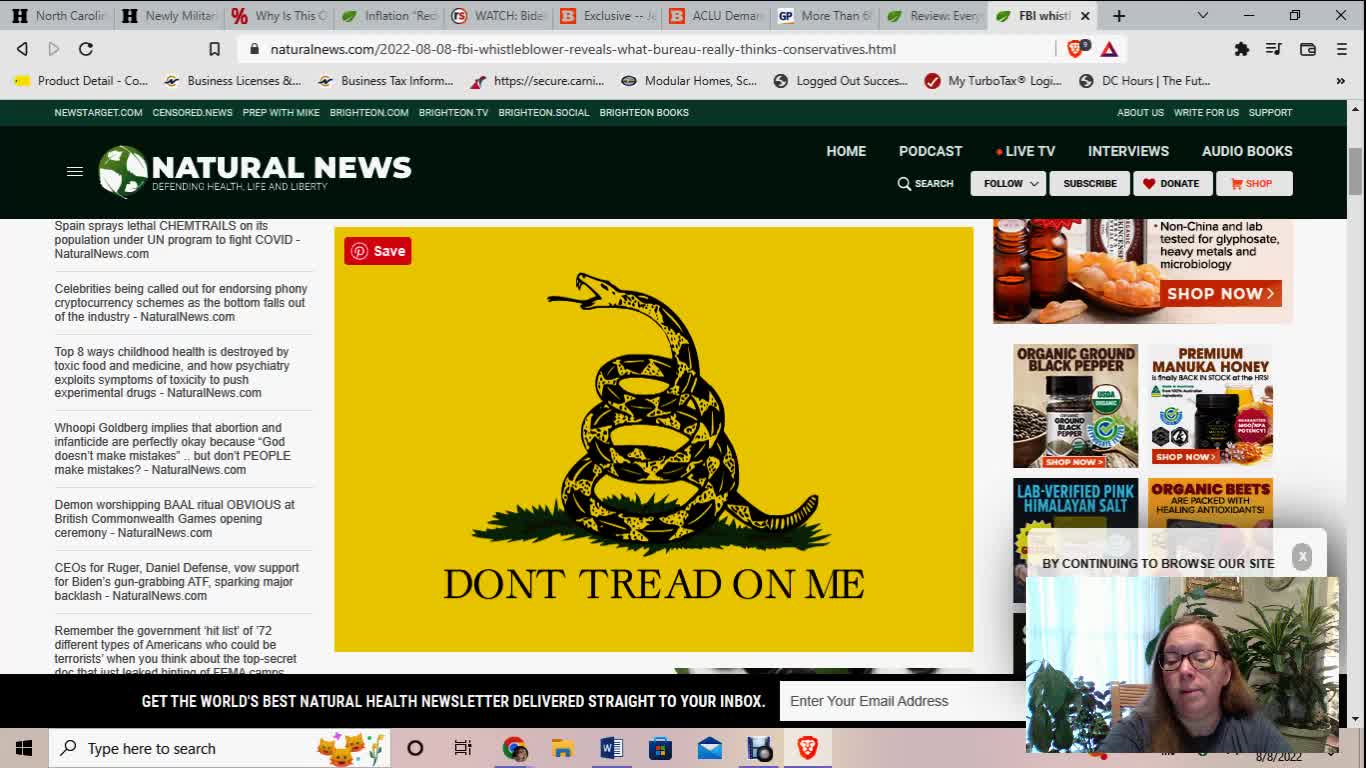
Task: Show the tab search dropdown arrow
Action: pos(1203,16)
